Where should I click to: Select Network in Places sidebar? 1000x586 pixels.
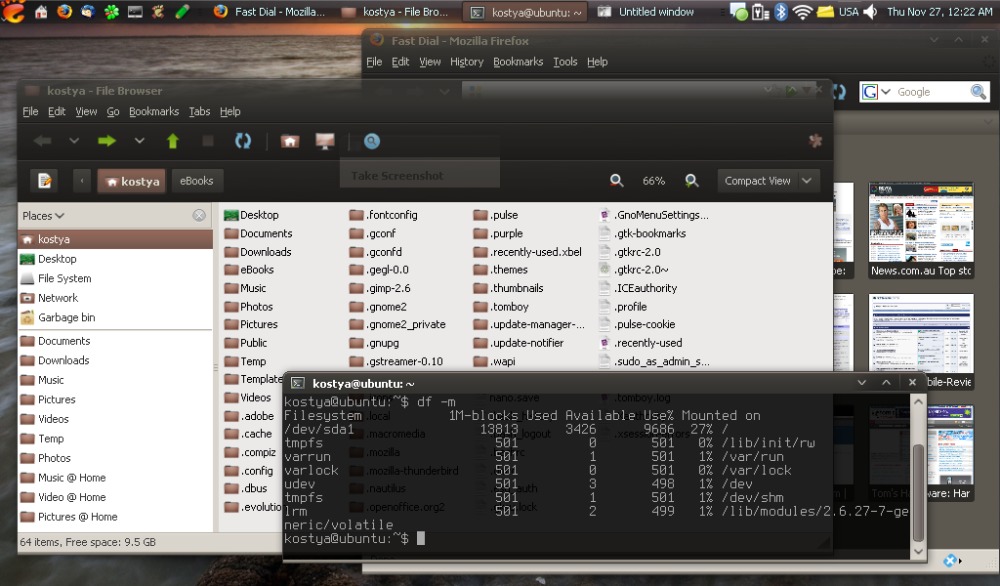(115, 298)
